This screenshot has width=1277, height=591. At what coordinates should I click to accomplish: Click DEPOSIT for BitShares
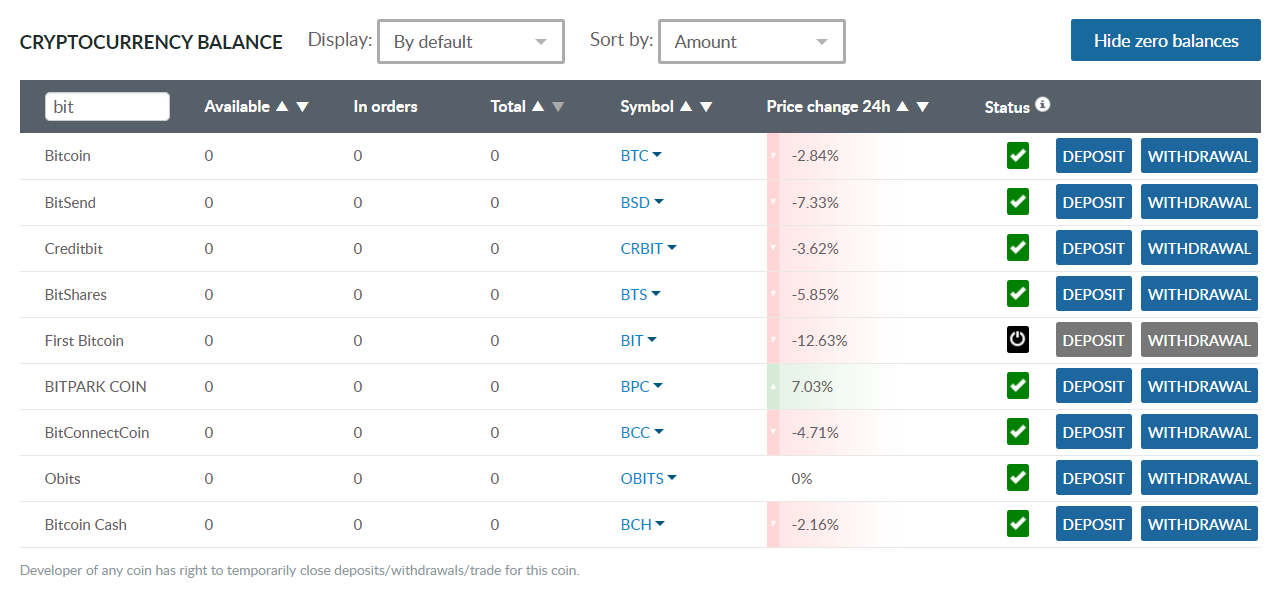coord(1093,294)
